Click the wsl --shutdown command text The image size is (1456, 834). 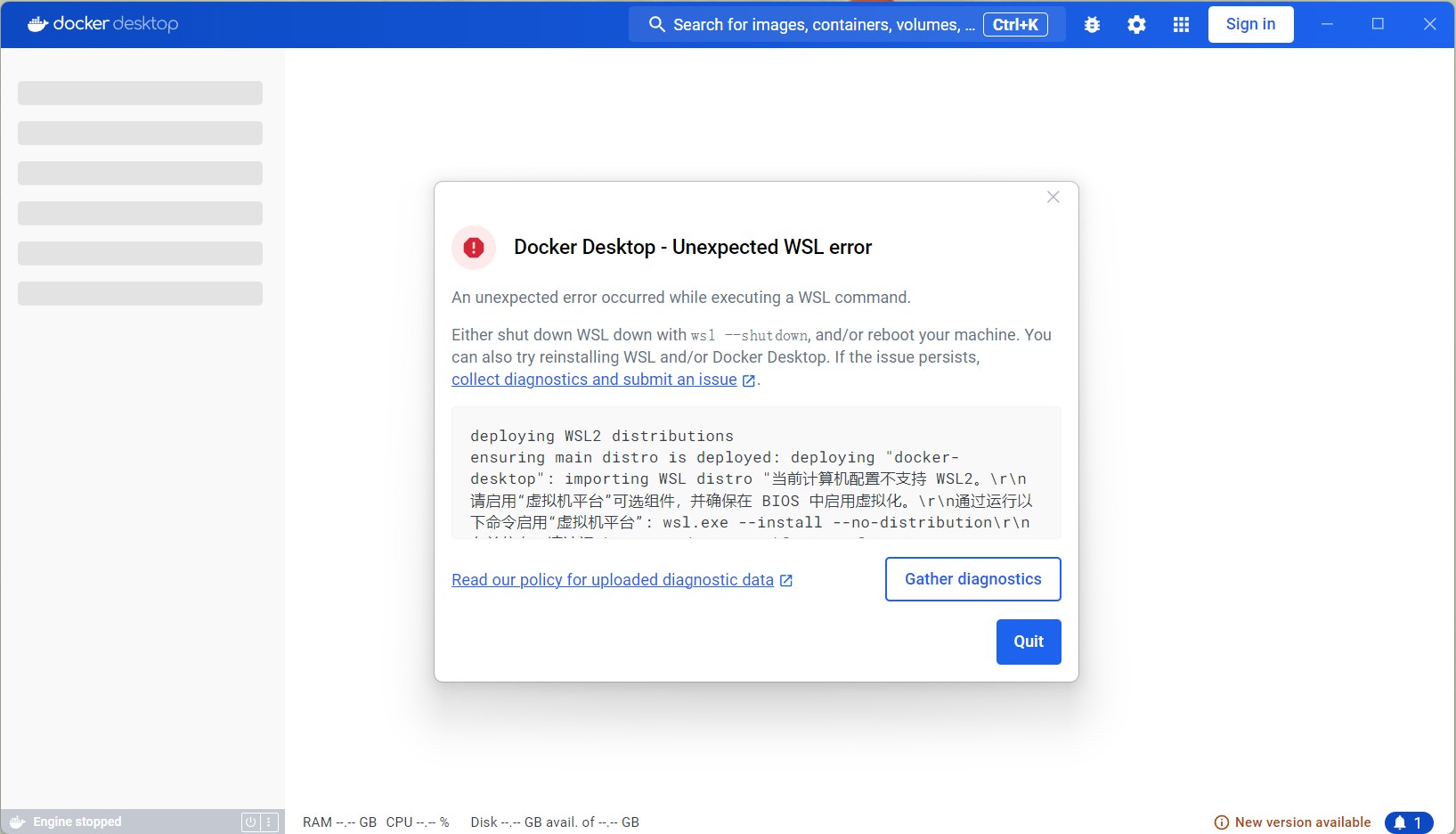[749, 336]
